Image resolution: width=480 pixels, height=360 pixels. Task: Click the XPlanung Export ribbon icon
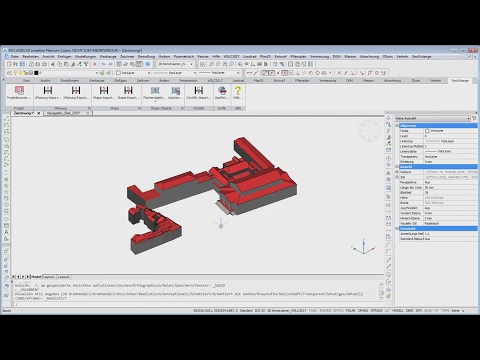coord(76,92)
